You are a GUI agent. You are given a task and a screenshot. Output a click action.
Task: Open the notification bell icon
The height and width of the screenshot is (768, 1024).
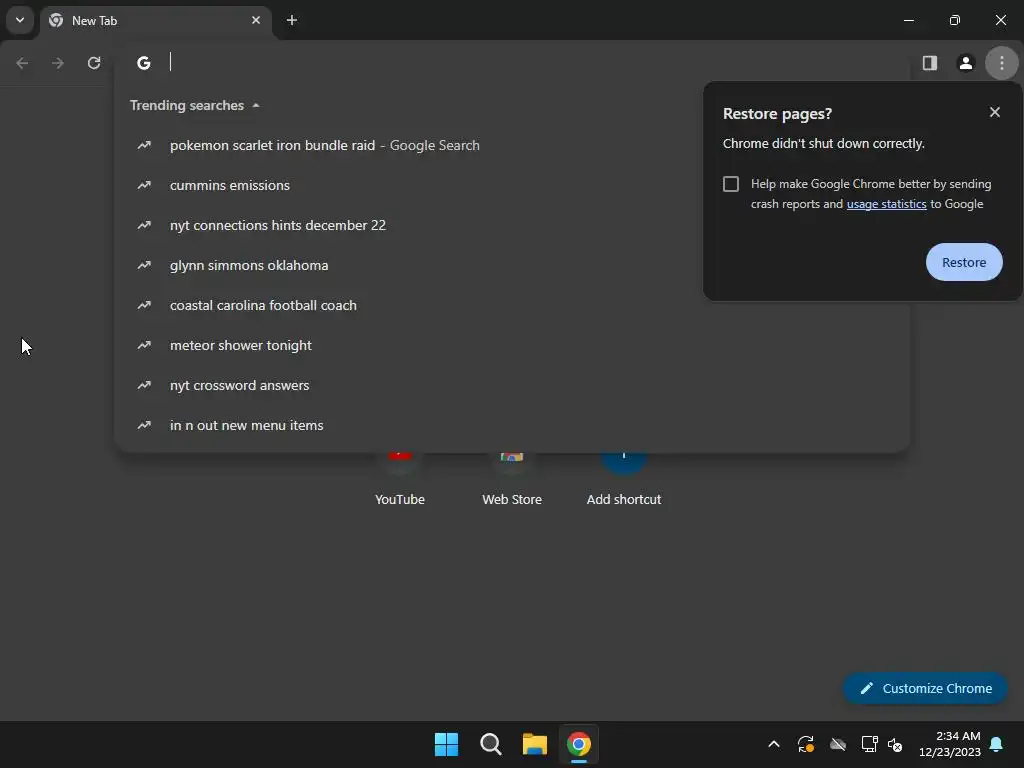997,744
